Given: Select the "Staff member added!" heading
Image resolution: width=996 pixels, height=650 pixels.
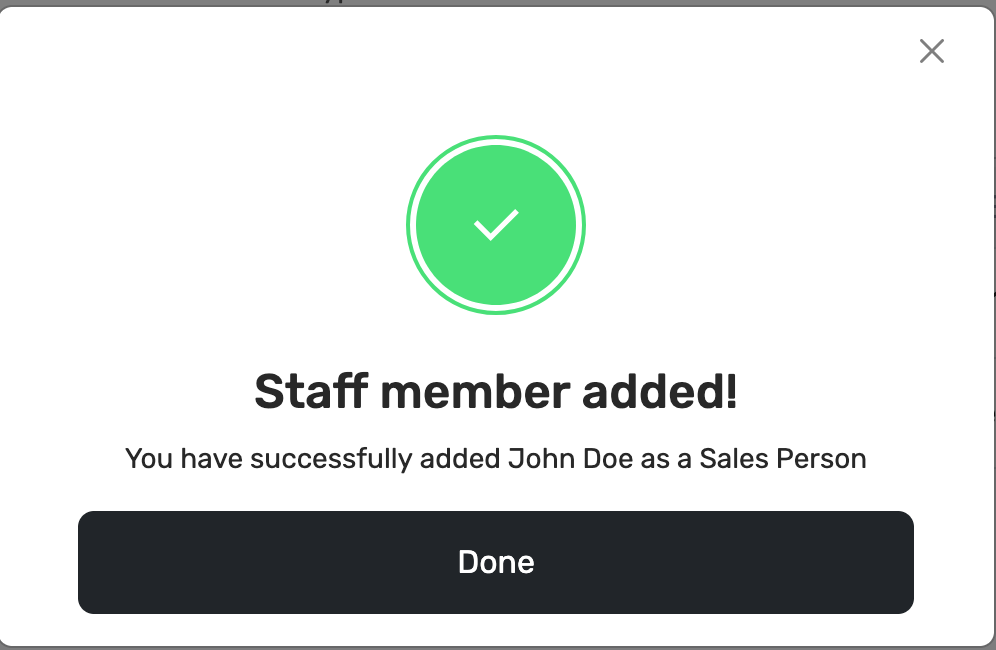Looking at the screenshot, I should (x=495, y=391).
